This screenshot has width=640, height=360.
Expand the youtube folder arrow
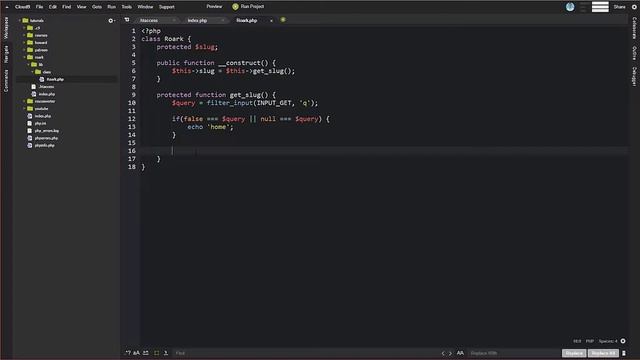[x=24, y=109]
